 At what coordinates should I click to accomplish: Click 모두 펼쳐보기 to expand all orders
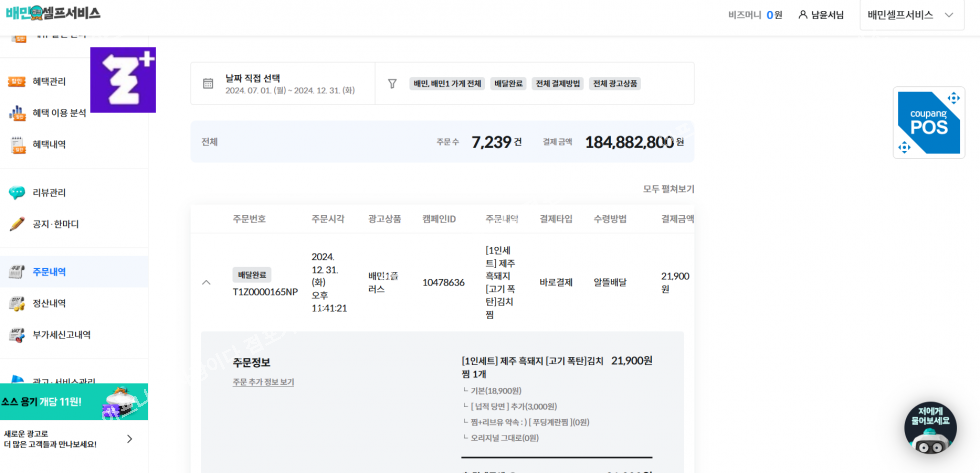point(668,189)
